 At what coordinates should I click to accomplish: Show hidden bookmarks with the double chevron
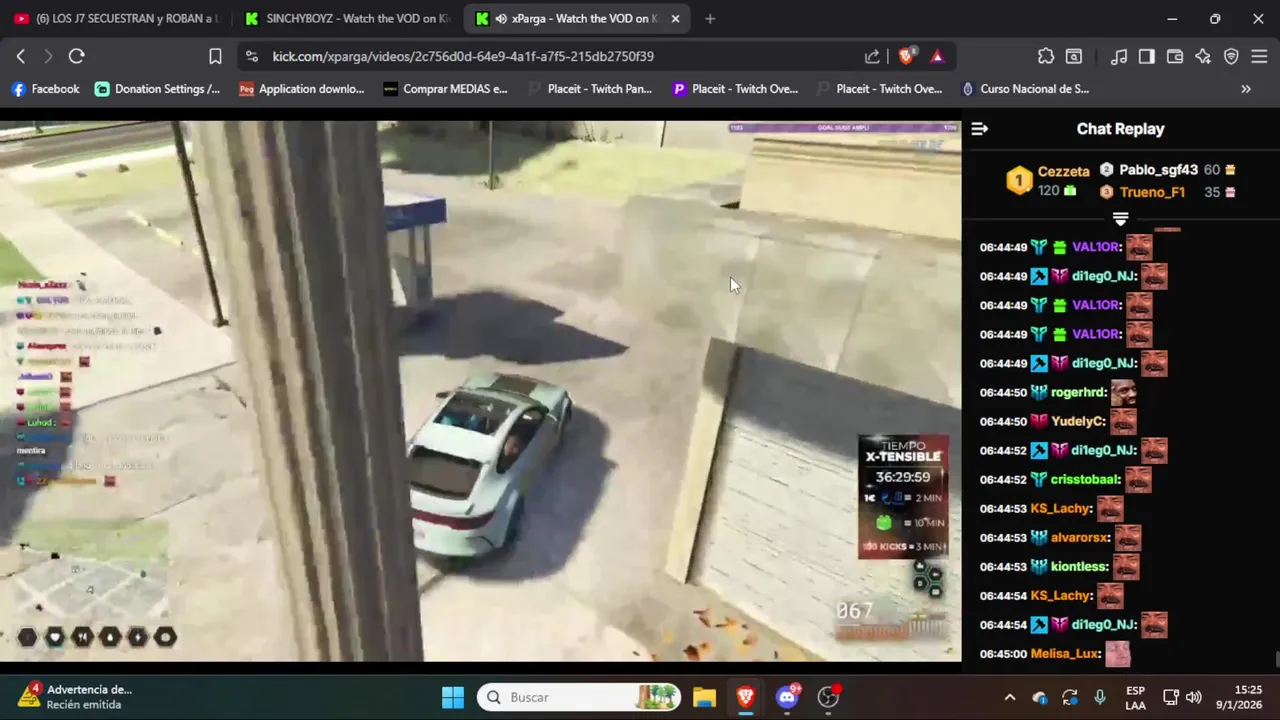click(x=1246, y=89)
